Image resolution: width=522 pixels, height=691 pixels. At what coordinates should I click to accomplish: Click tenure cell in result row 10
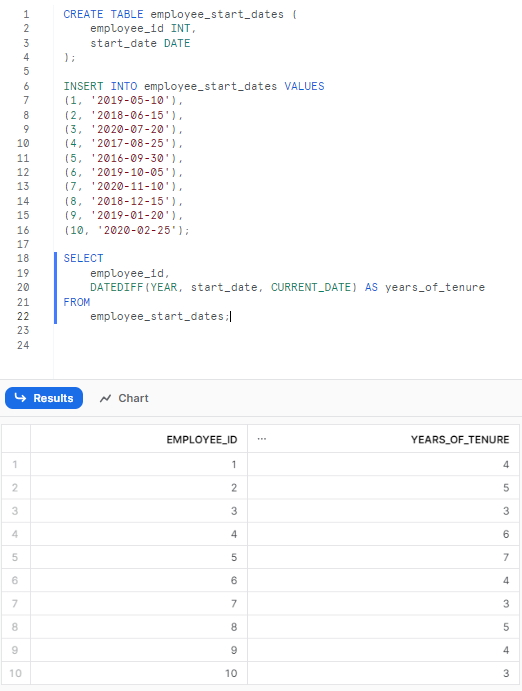(383, 673)
